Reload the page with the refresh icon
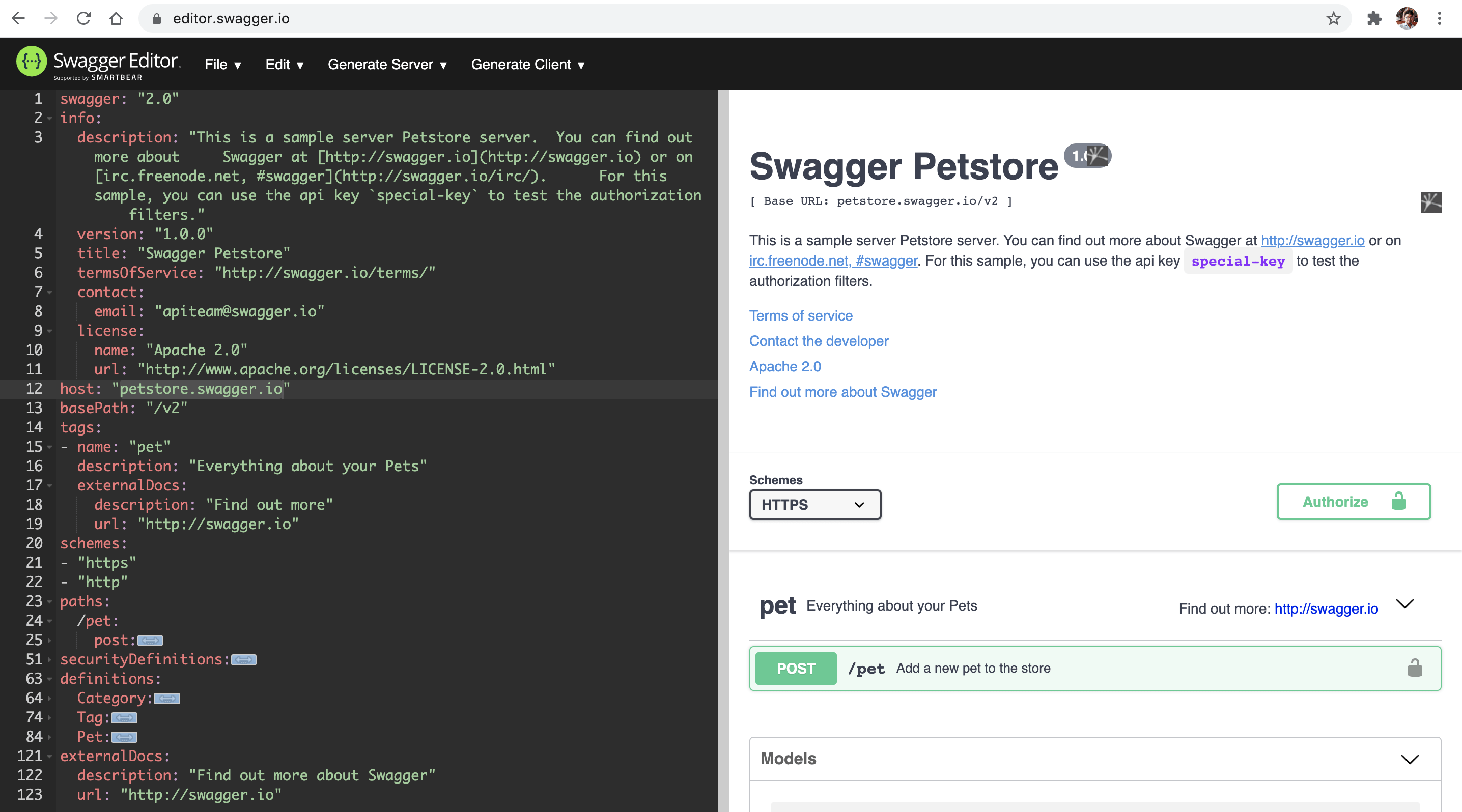 tap(83, 19)
